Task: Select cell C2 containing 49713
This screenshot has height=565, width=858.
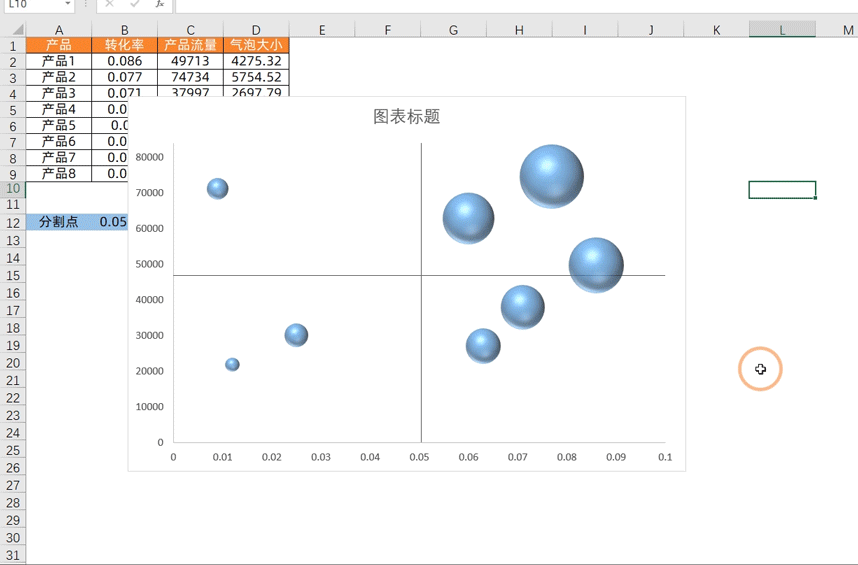Action: tap(190, 61)
